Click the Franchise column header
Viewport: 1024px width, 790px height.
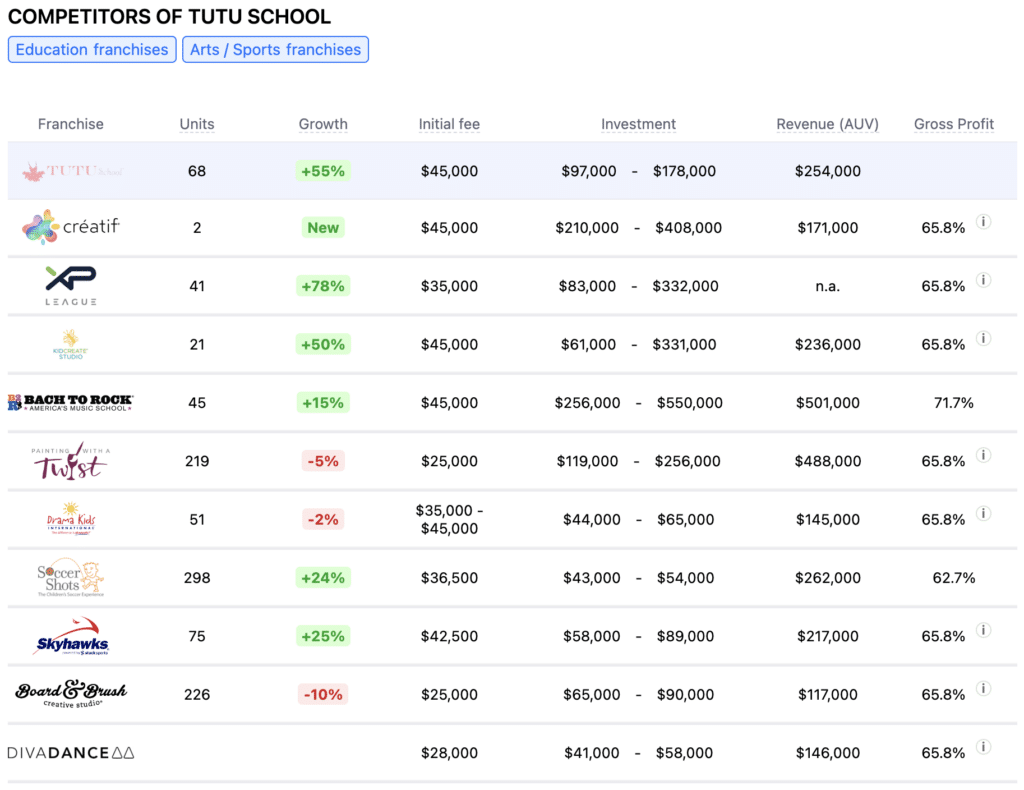tap(71, 124)
